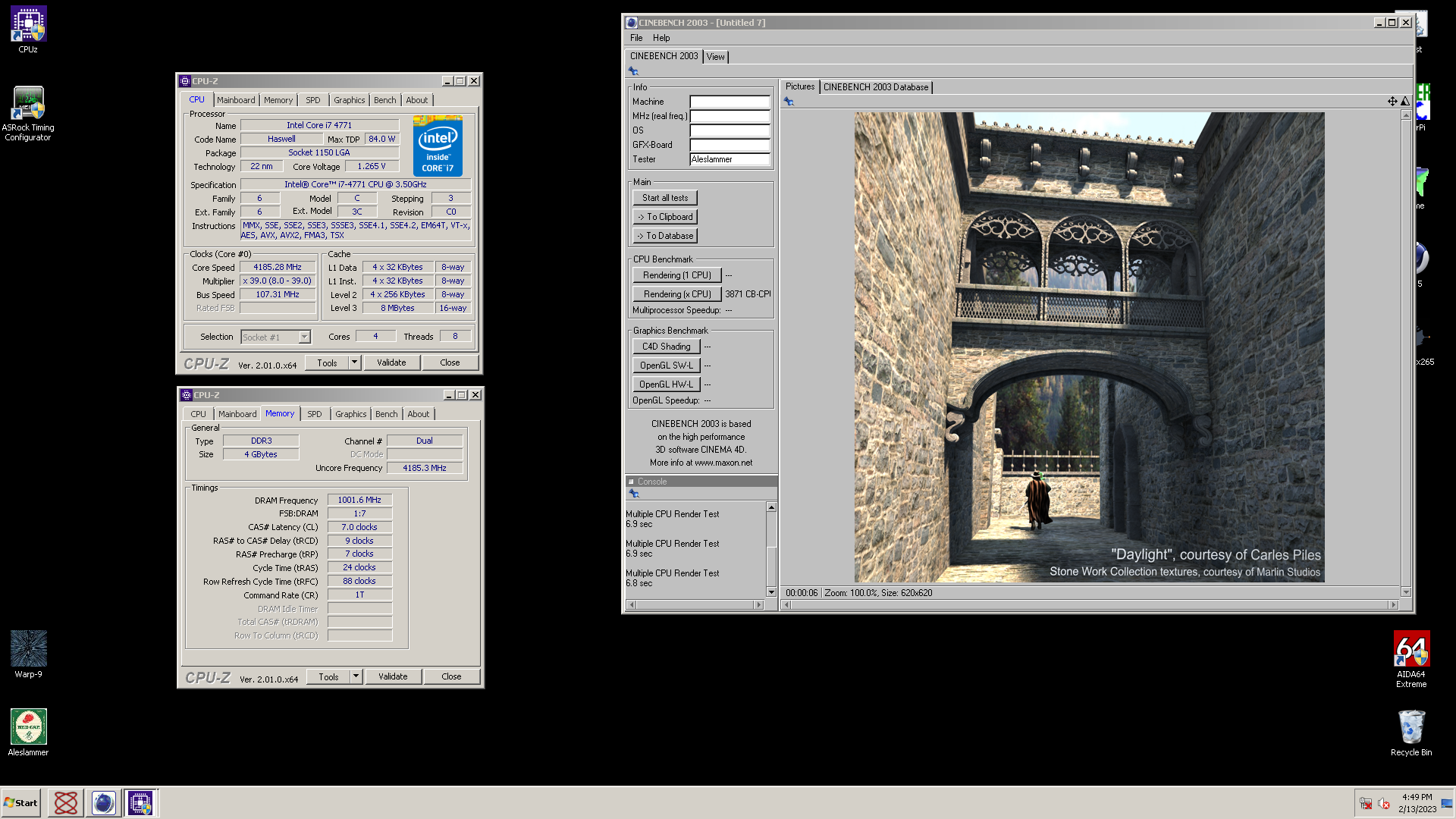Click the Console panel header square icon
Image resolution: width=1456 pixels, height=819 pixels.
coord(631,482)
